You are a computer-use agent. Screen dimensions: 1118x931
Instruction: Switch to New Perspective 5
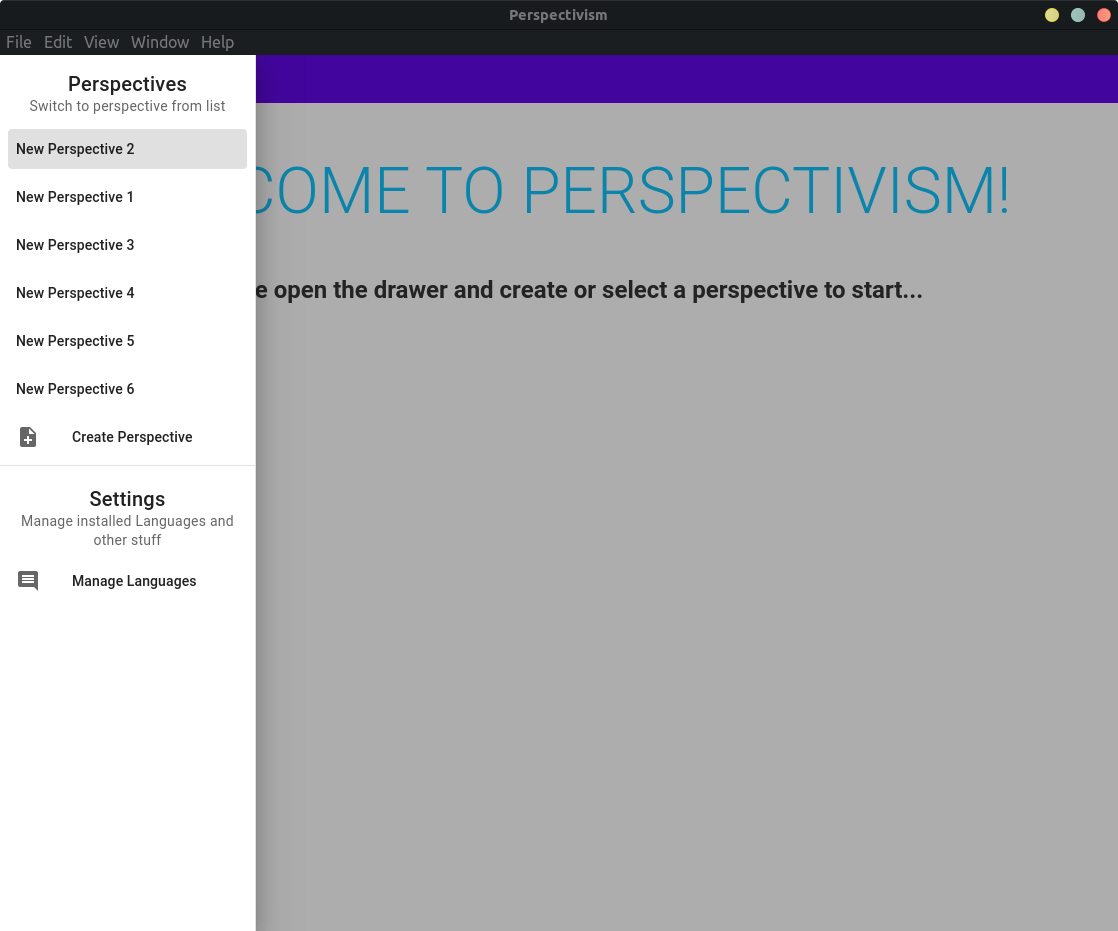pyautogui.click(x=128, y=341)
